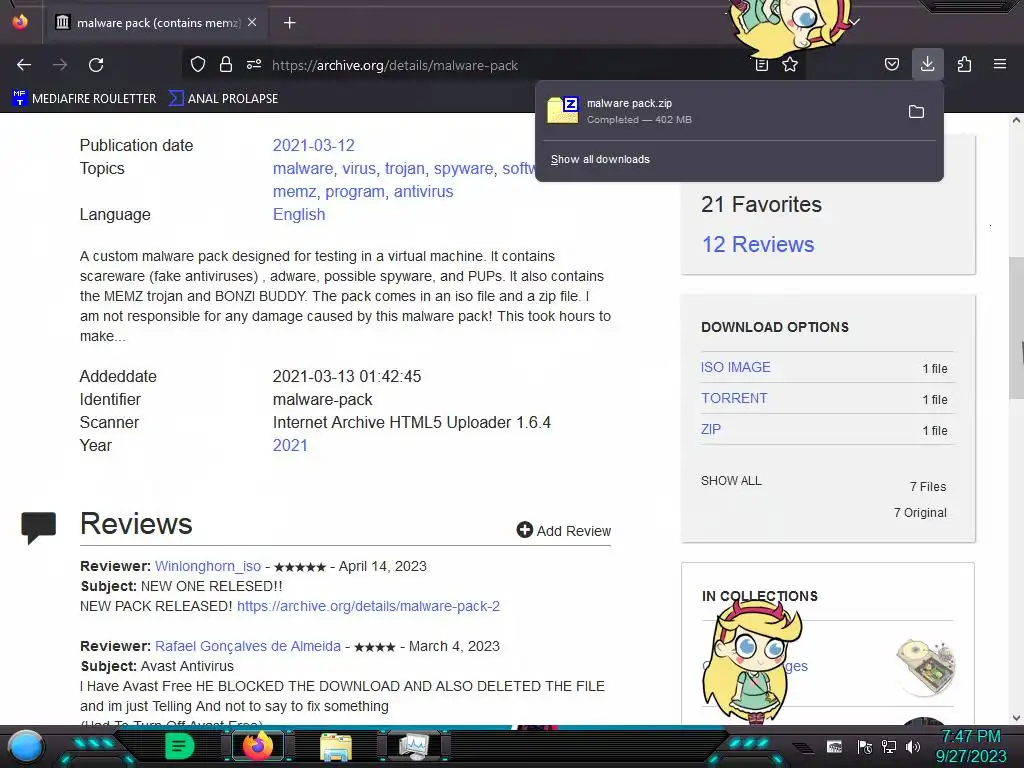Open site permissions icon in address bar

[254, 64]
